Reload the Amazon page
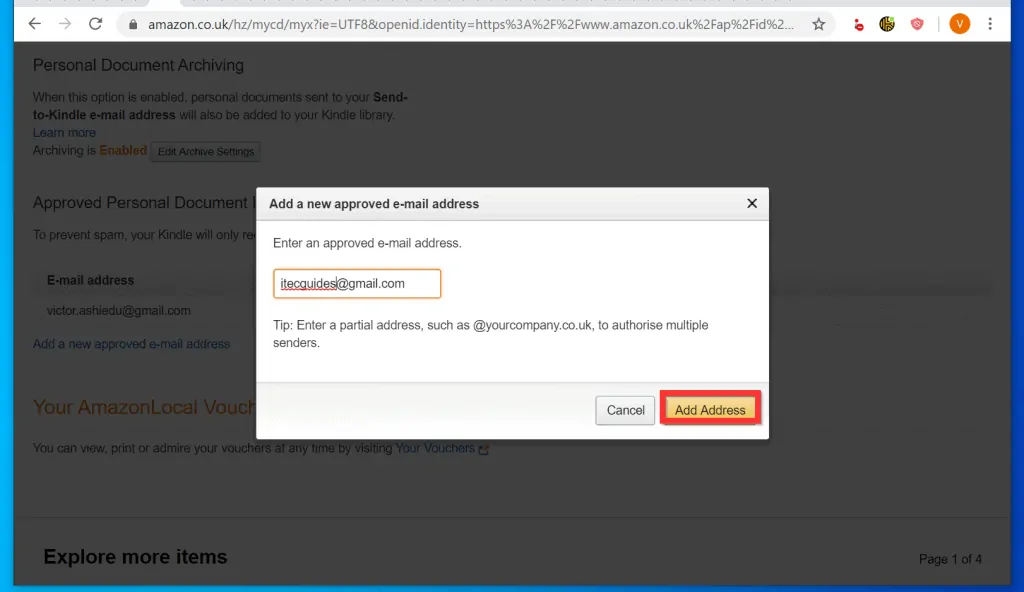The image size is (1024, 592). pyautogui.click(x=96, y=24)
